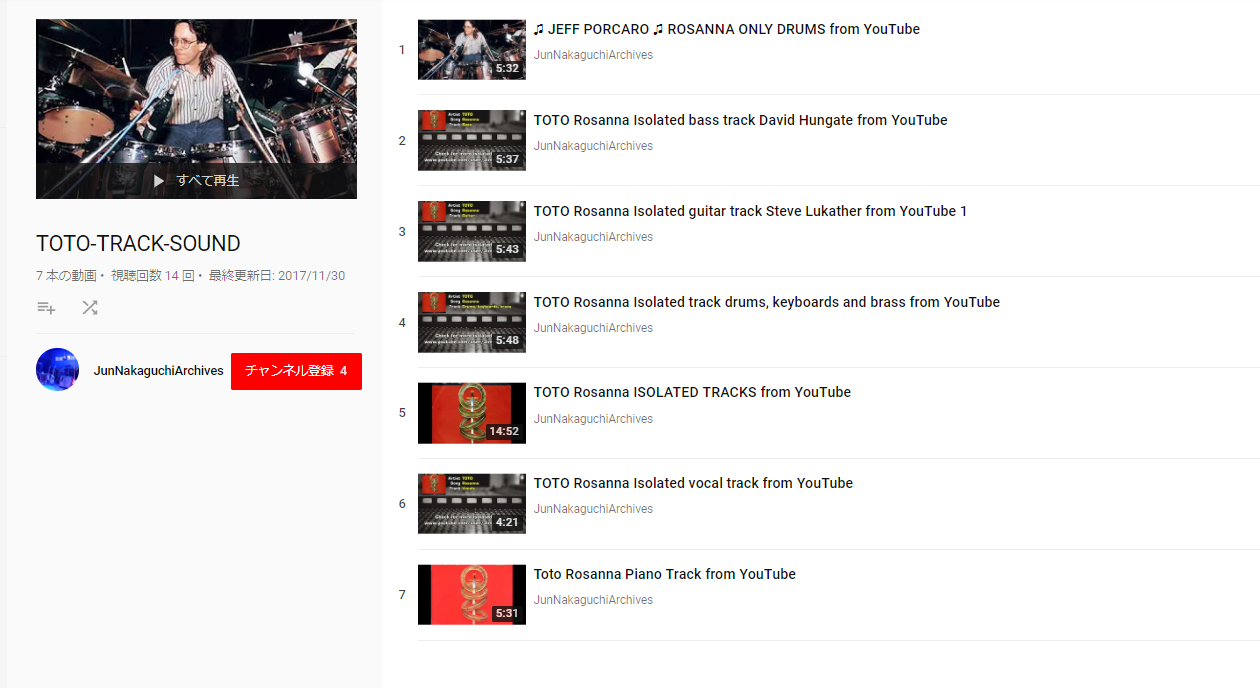Open TOTO Rosanna Isolated vocal track title
Screen dimensions: 1260x688
click(x=693, y=483)
